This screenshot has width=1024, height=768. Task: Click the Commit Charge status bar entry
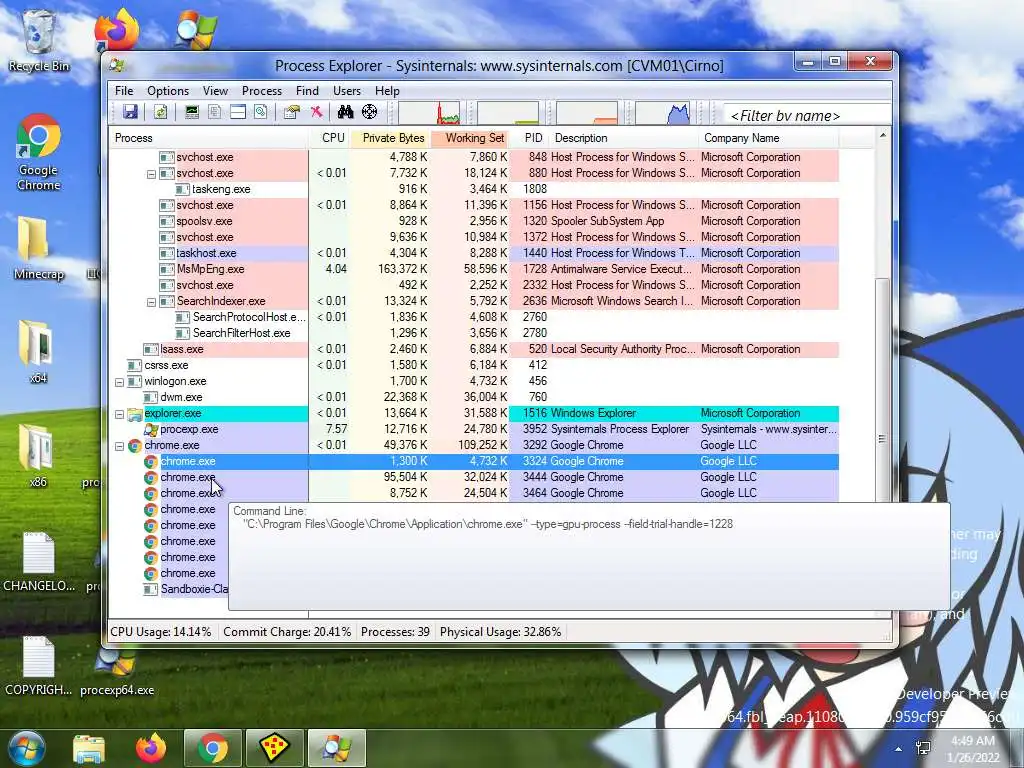pyautogui.click(x=287, y=632)
